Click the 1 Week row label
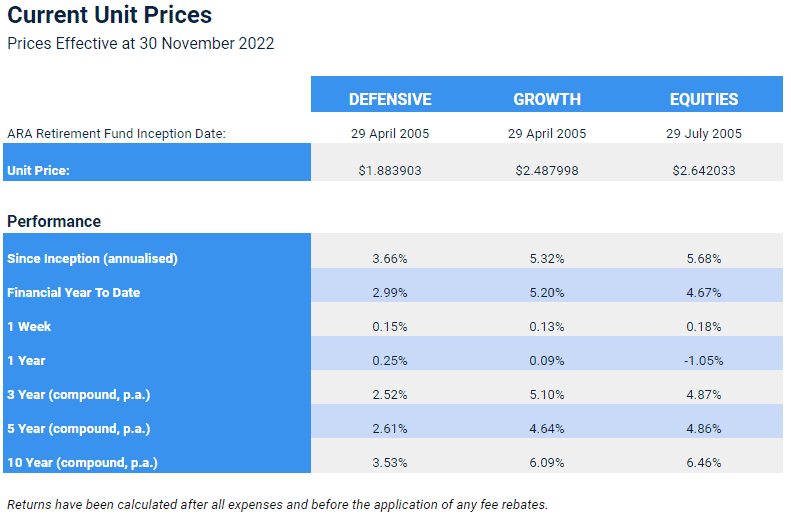The image size is (791, 518). point(29,327)
